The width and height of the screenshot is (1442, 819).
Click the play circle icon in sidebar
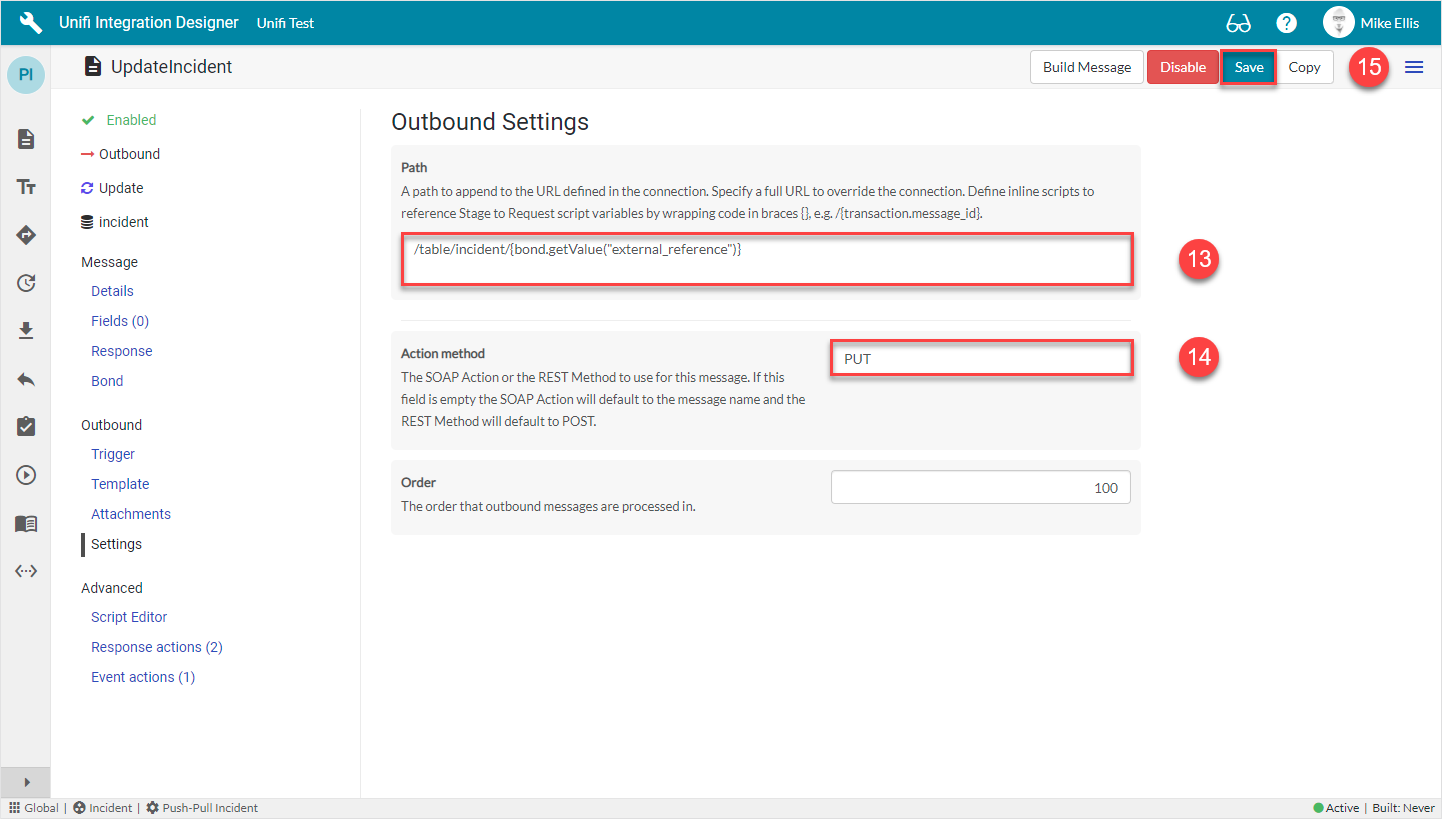(x=26, y=475)
